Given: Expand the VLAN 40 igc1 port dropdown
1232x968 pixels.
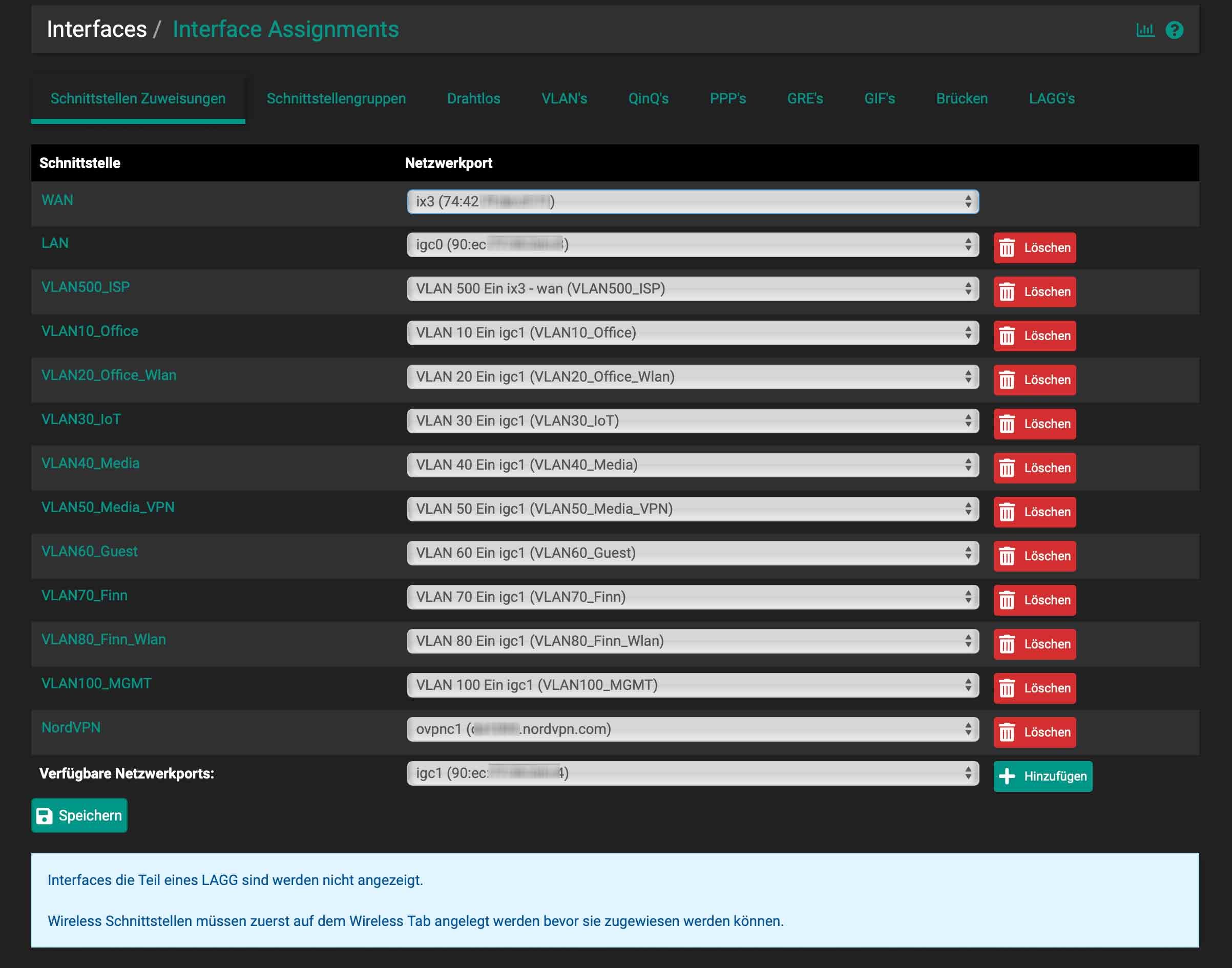Looking at the screenshot, I should (693, 465).
